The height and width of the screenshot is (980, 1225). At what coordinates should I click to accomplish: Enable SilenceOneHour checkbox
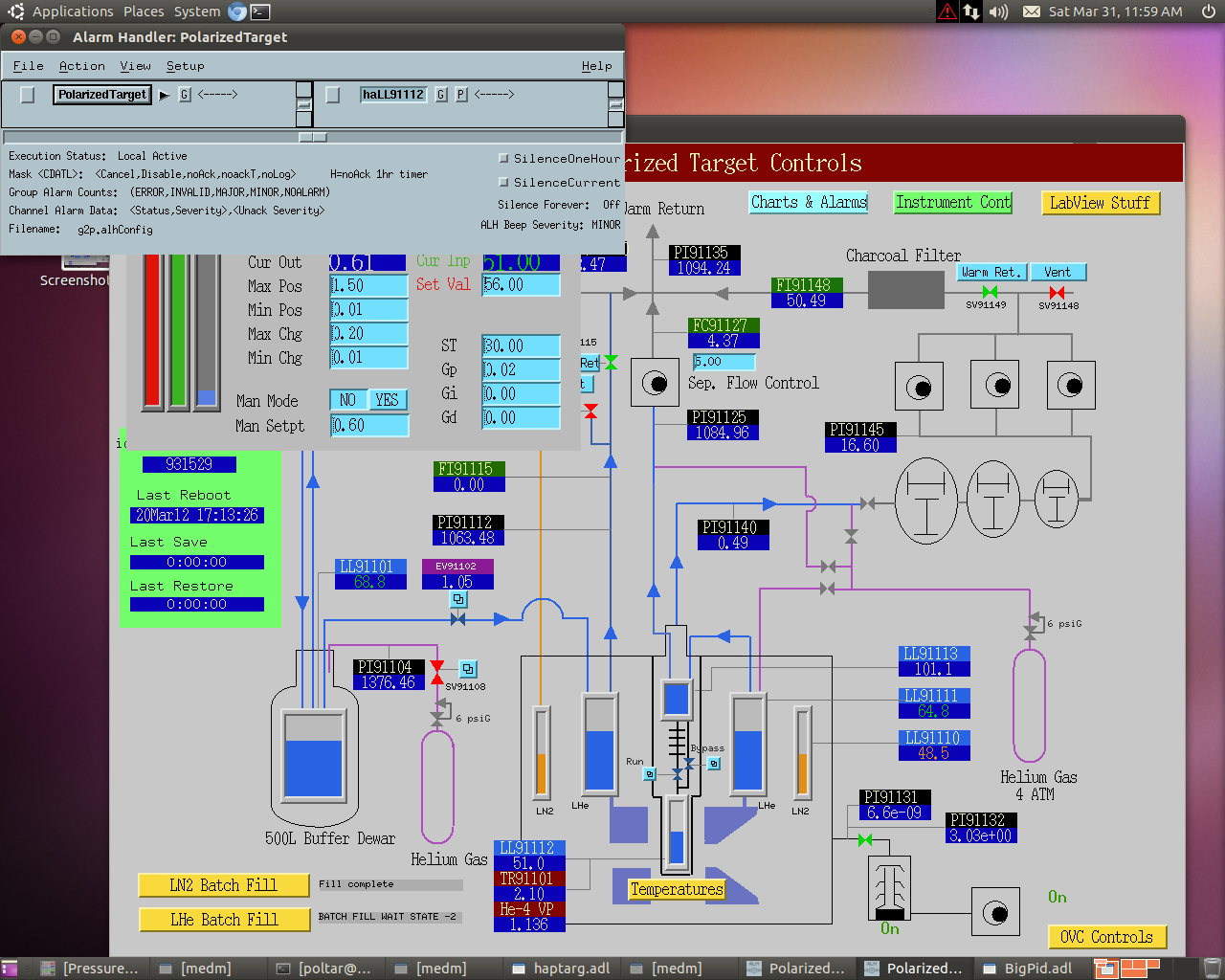[x=503, y=159]
